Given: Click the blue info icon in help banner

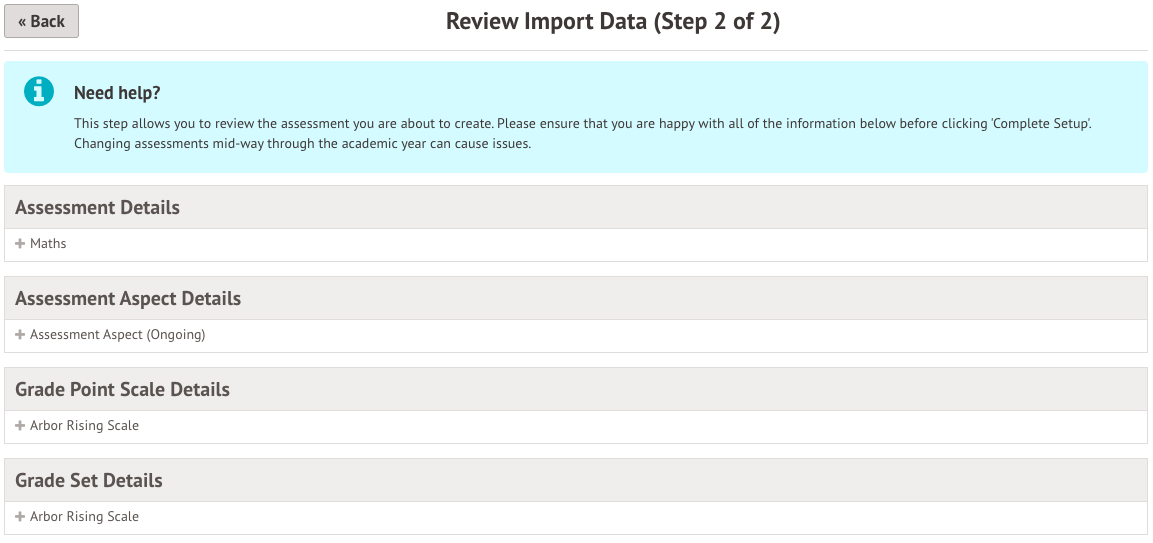Looking at the screenshot, I should [39, 92].
